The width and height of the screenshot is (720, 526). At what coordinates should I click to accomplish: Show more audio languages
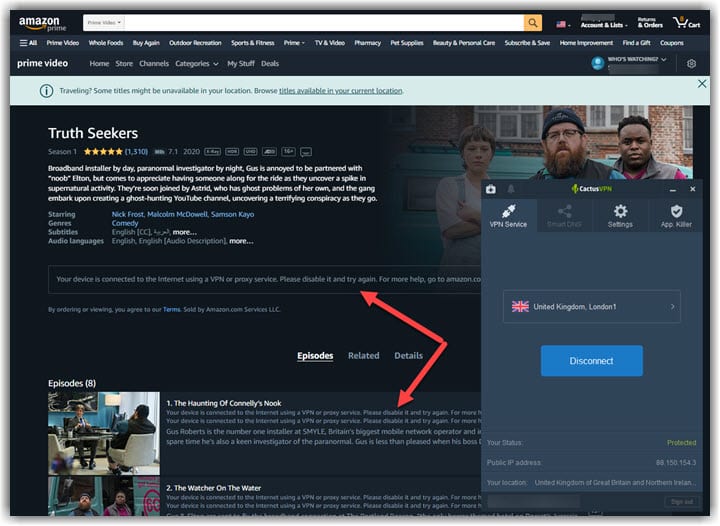pyautogui.click(x=242, y=241)
